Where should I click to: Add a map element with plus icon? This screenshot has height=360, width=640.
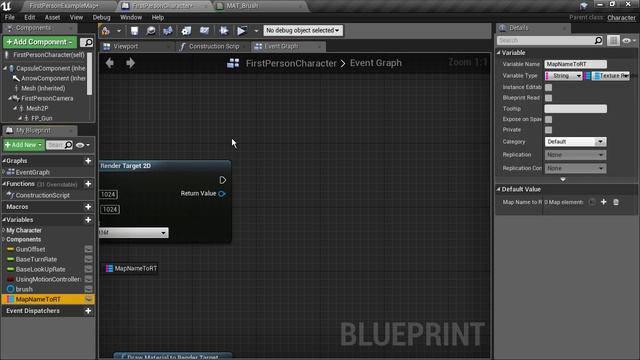[x=604, y=202]
